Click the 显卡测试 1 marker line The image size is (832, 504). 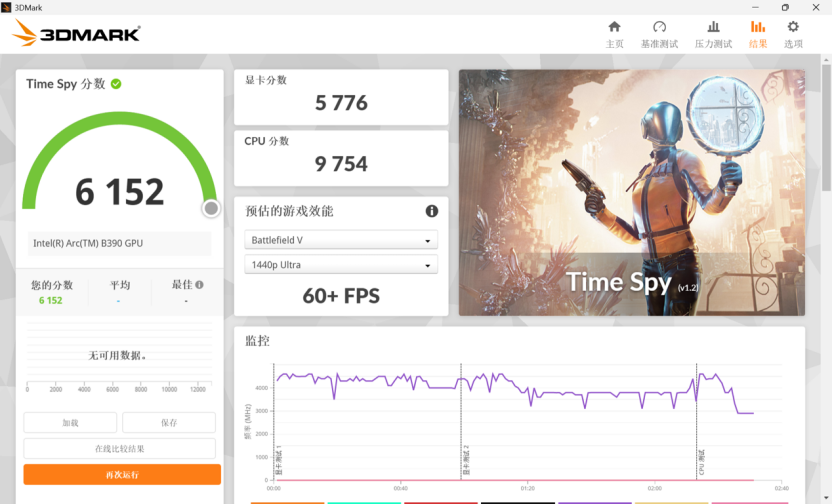click(273, 422)
